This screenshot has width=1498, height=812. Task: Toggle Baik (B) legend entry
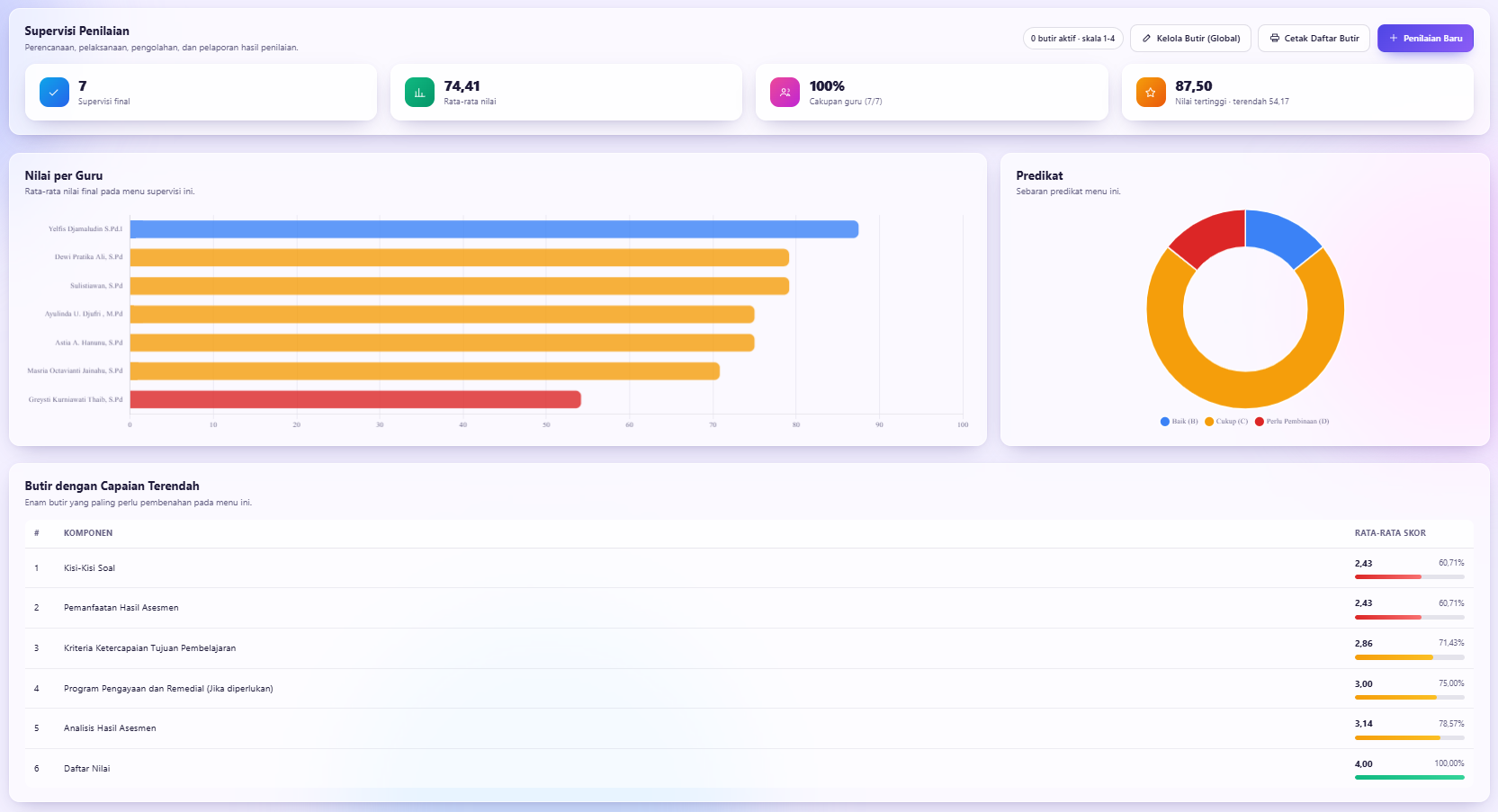pos(1179,421)
